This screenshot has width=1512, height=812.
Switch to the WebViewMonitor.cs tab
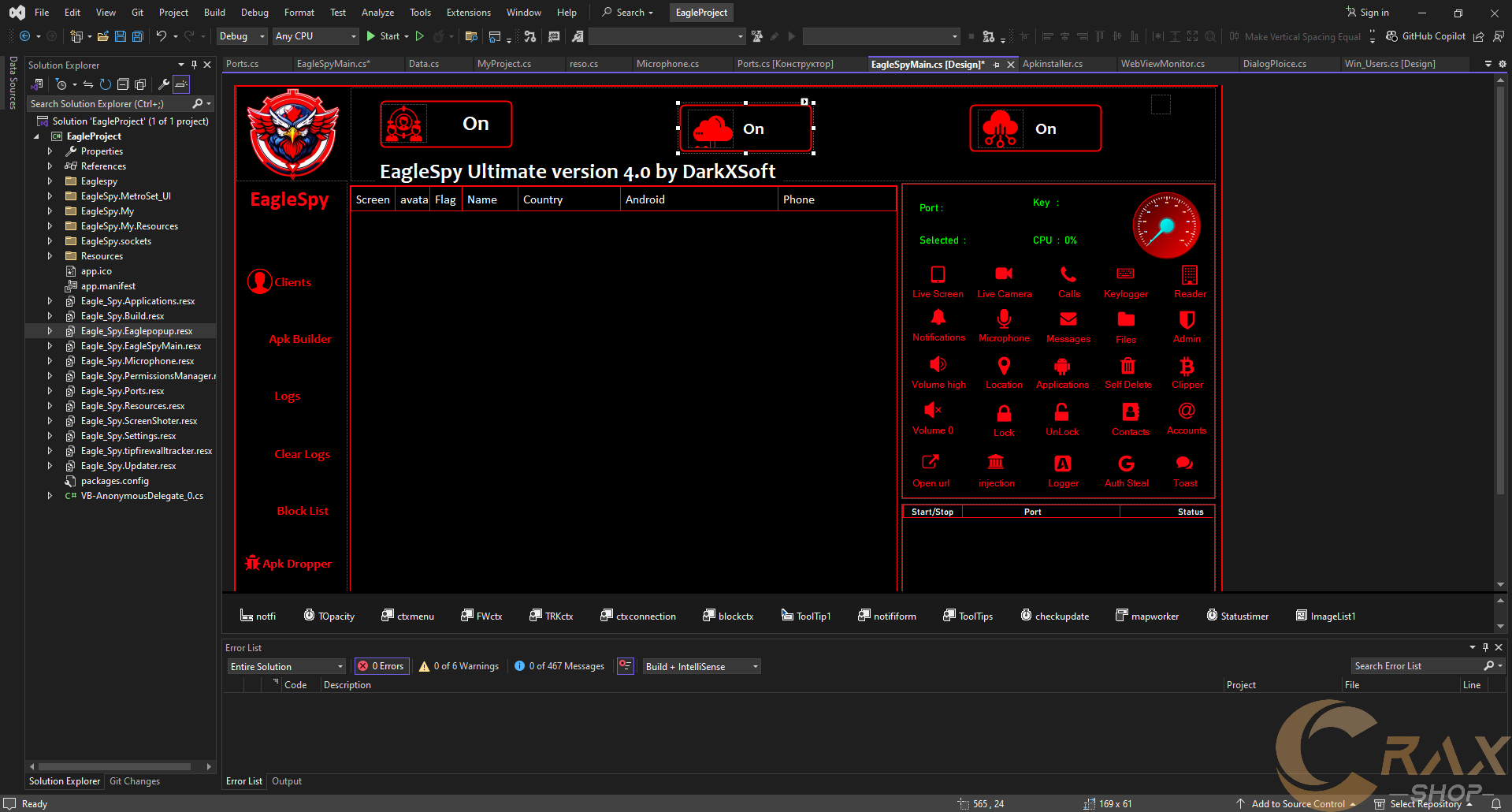pos(1162,64)
